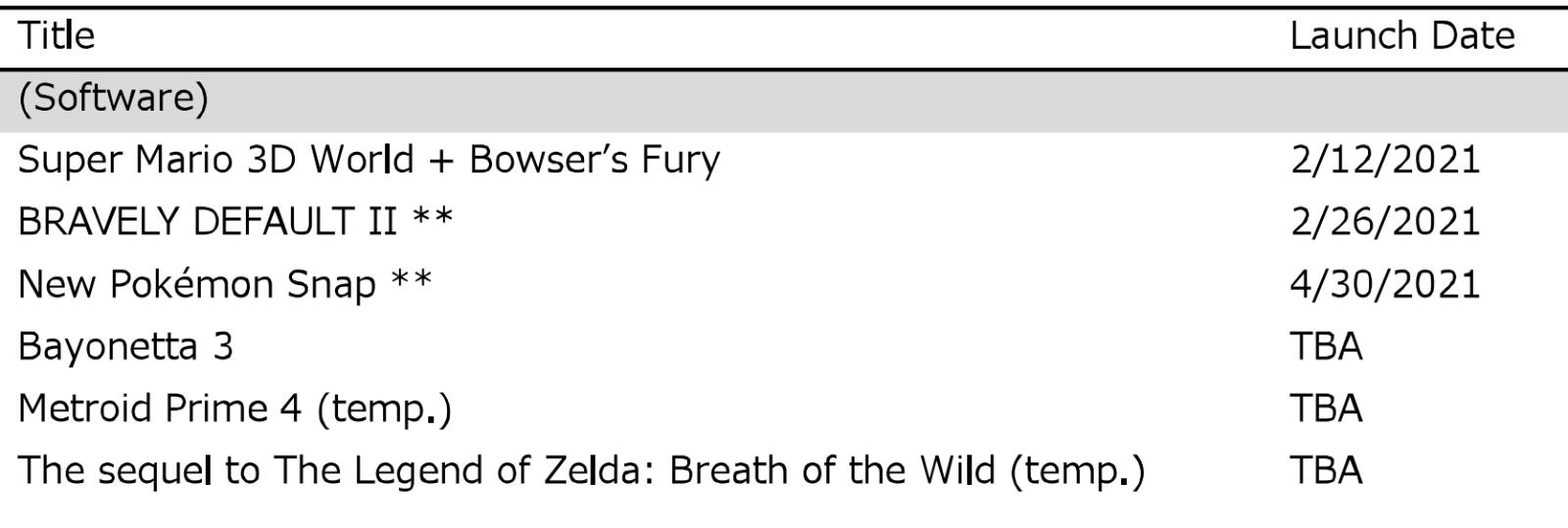
Task: Click the Launch Date column header
Action: (x=1401, y=36)
